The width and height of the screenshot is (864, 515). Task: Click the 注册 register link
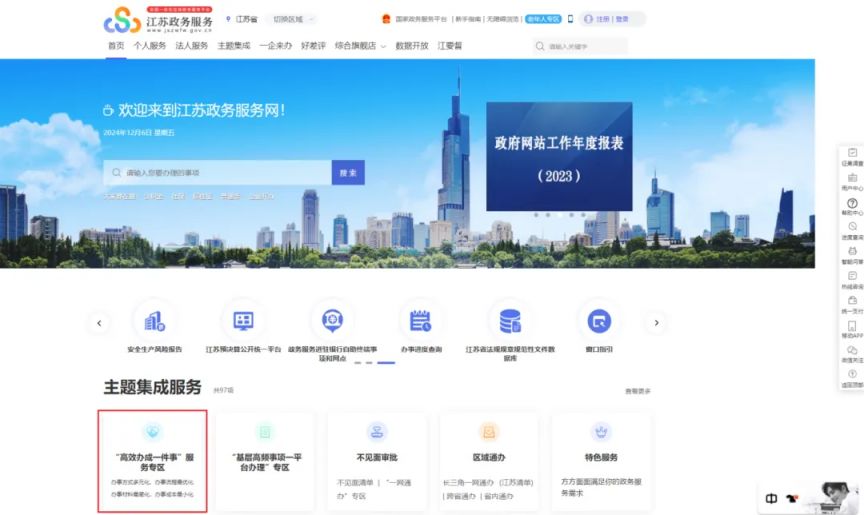click(x=603, y=19)
